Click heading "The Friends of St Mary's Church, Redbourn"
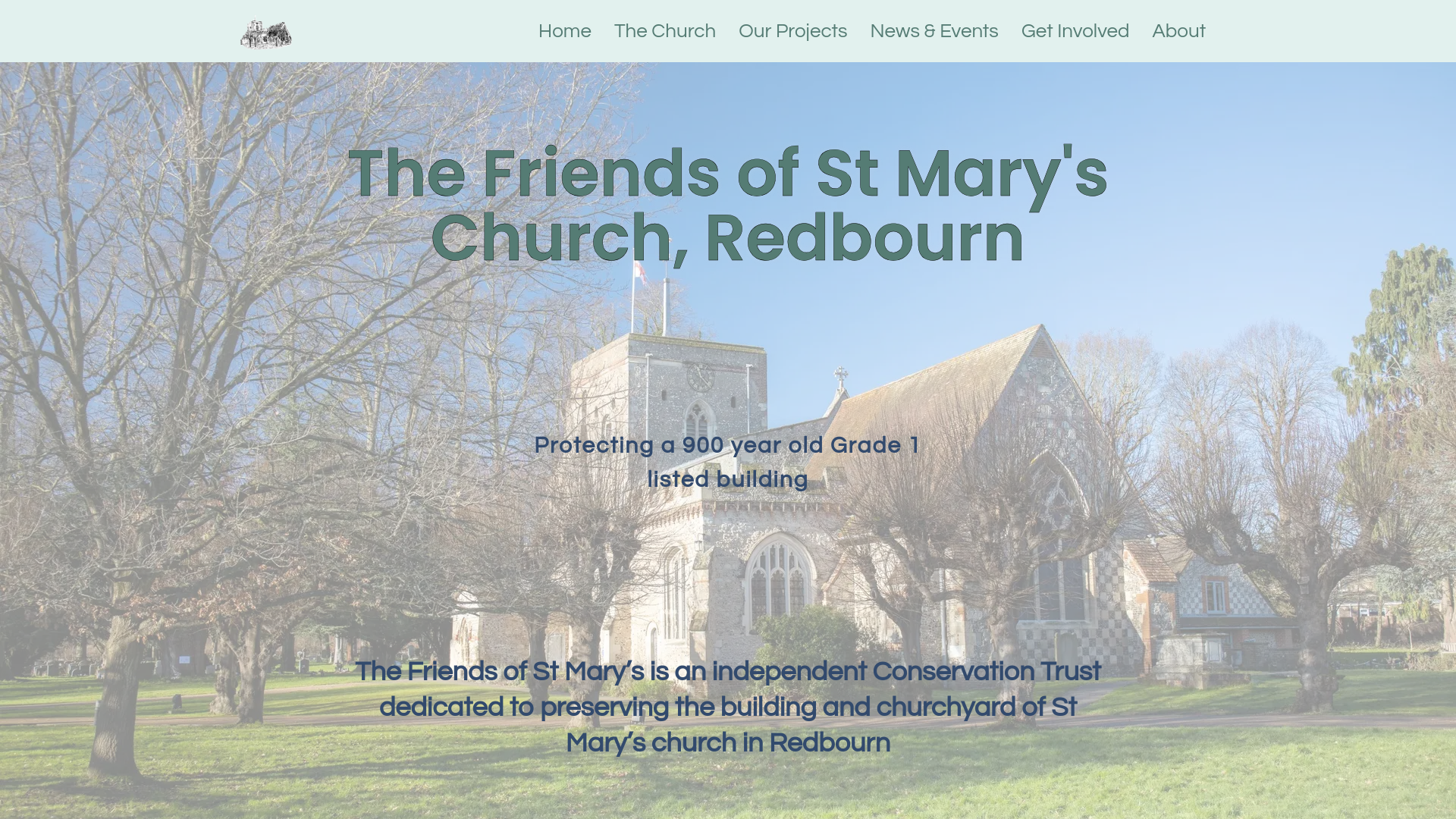This screenshot has width=1456, height=819. 728,206
